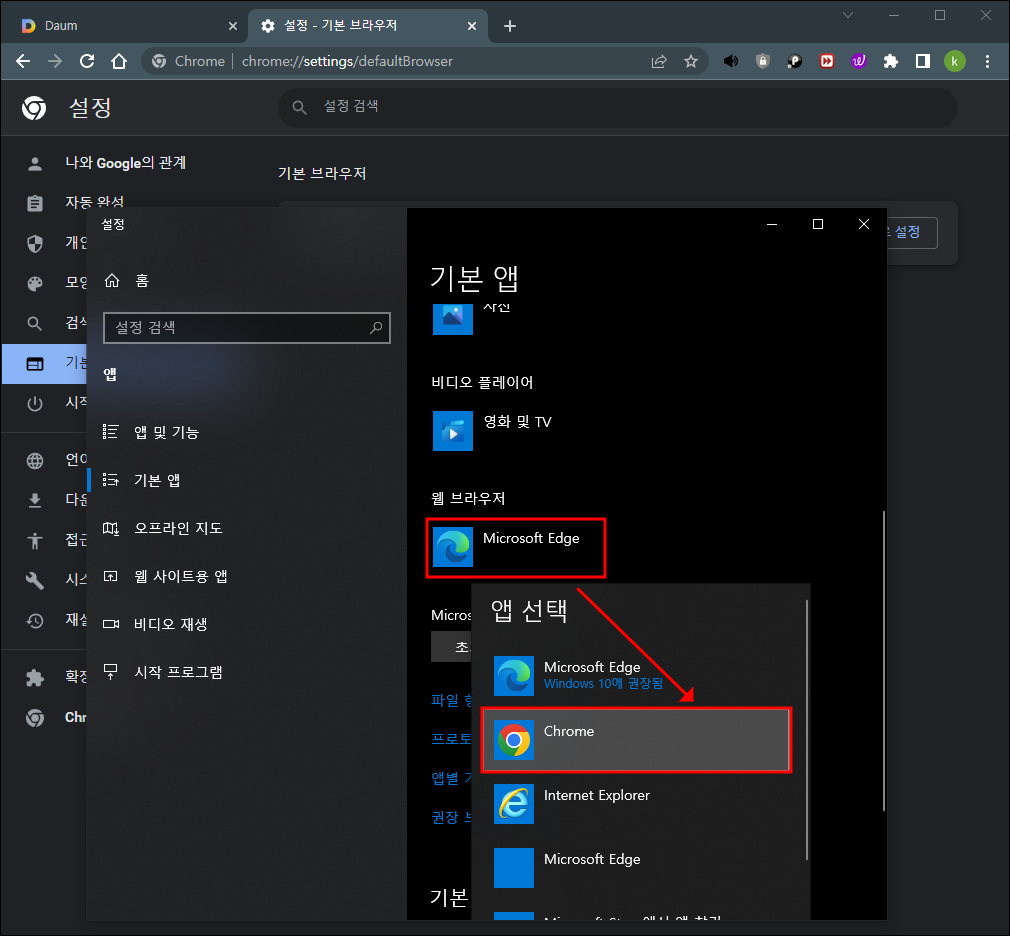Choose Microsoft Edge Windows 10에 권장됨 in the app picker
The width and height of the screenshot is (1010, 936).
[x=636, y=676]
